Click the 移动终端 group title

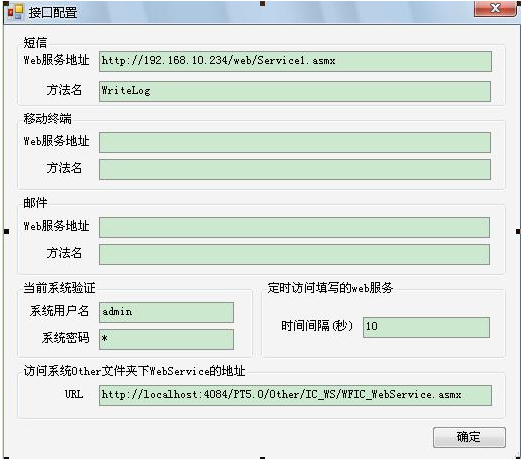coord(47,118)
